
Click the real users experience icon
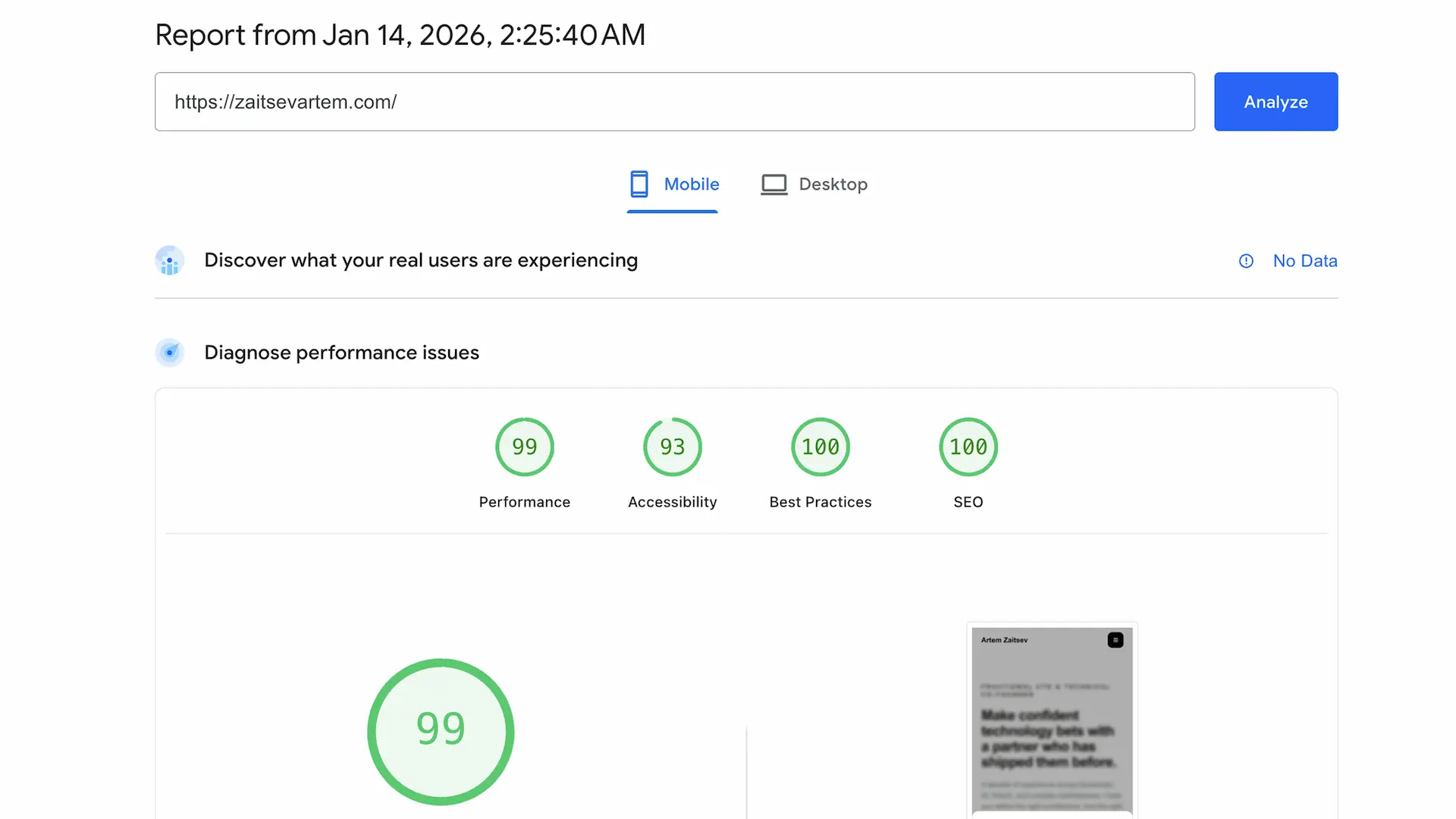[x=169, y=260]
